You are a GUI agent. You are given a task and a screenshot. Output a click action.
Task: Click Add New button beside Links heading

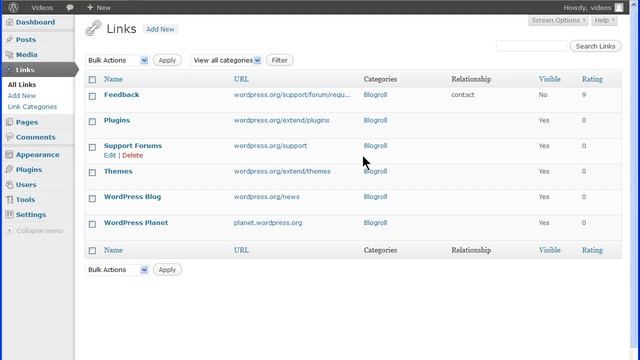pyautogui.click(x=160, y=29)
